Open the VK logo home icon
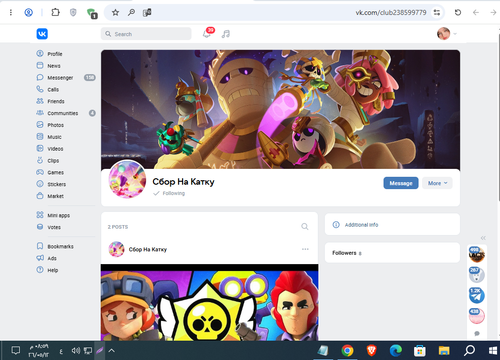500x360 pixels. (x=42, y=34)
